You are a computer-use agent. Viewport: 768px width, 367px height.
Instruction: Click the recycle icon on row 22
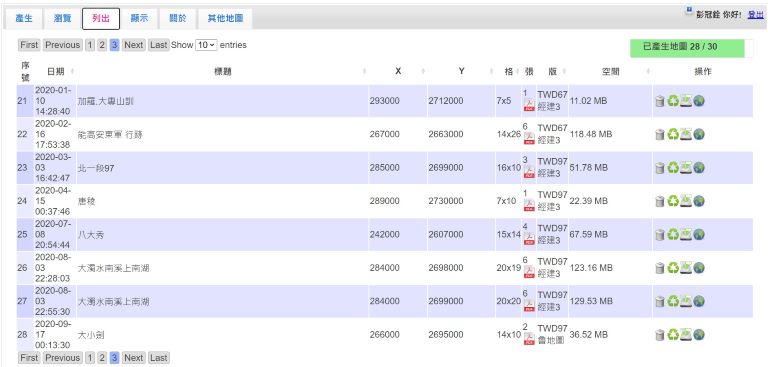click(673, 134)
